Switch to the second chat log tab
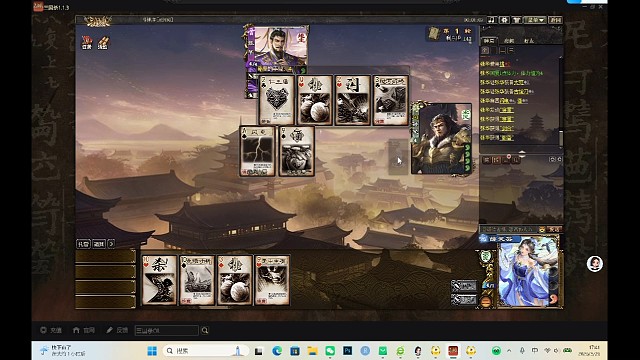The height and width of the screenshot is (360, 640). click(509, 40)
